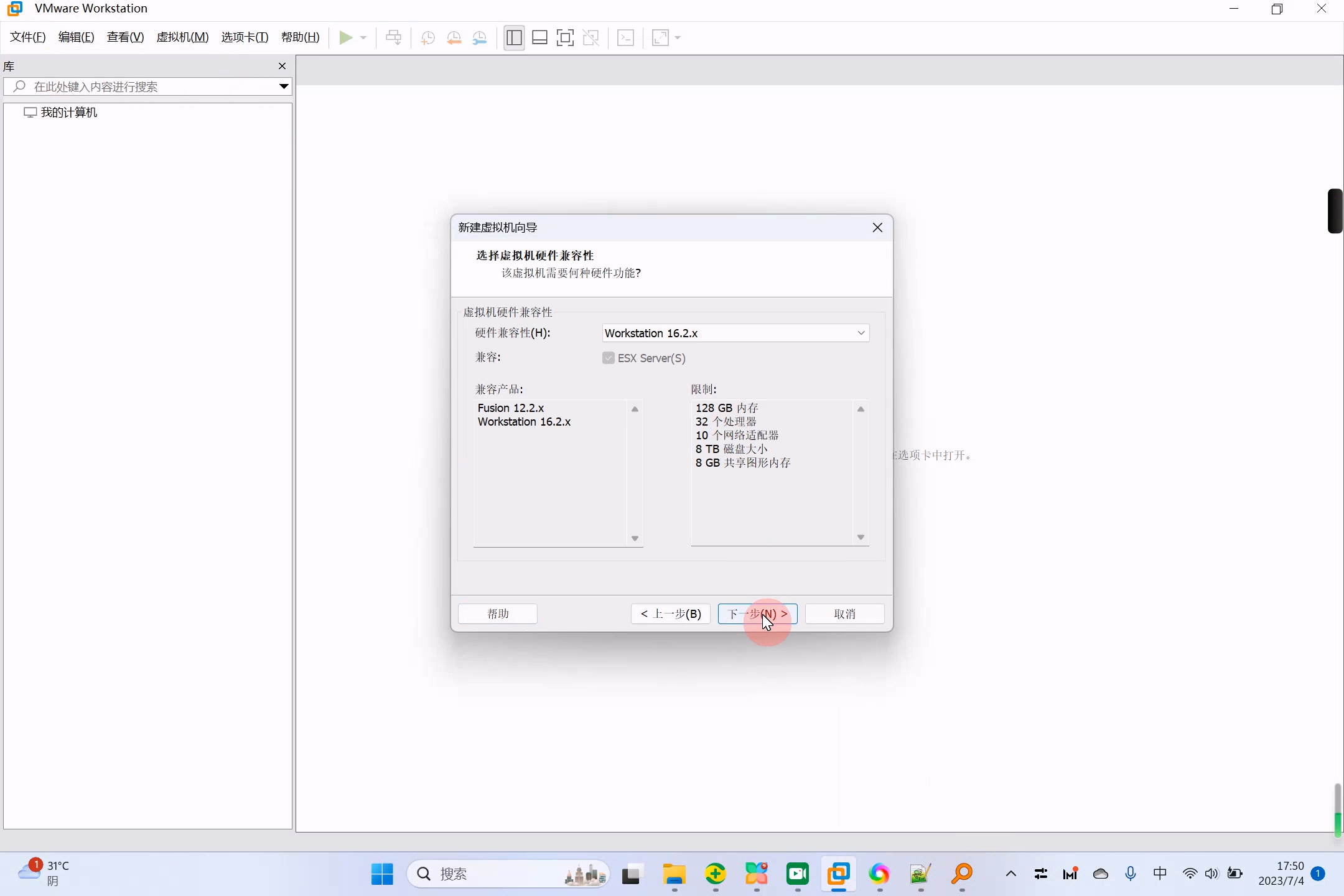Select 我的计算机 in the library tree
Image resolution: width=1344 pixels, height=896 pixels.
(x=69, y=113)
